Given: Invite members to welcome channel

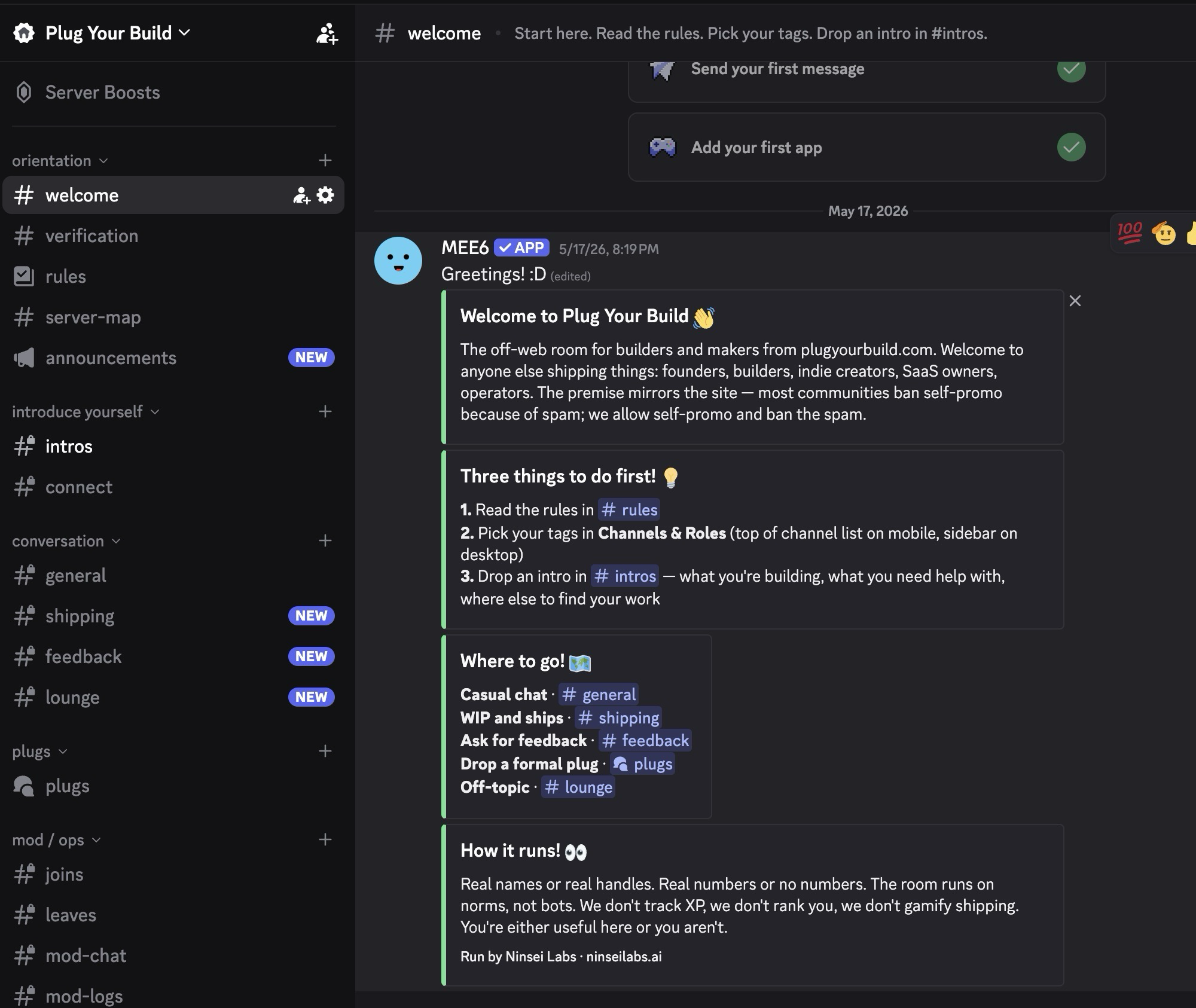Looking at the screenshot, I should [301, 195].
